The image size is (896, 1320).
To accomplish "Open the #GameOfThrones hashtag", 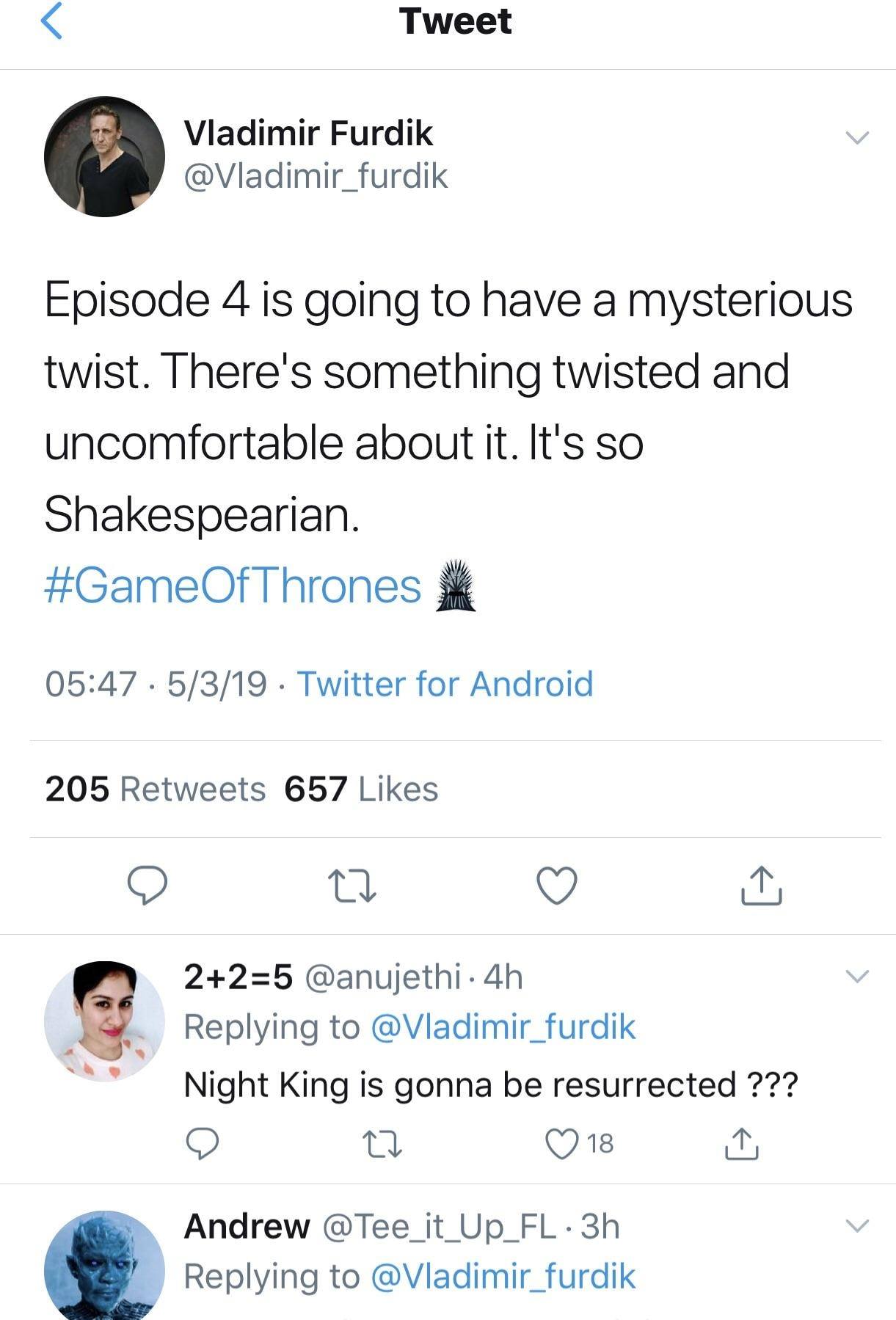I will (233, 586).
